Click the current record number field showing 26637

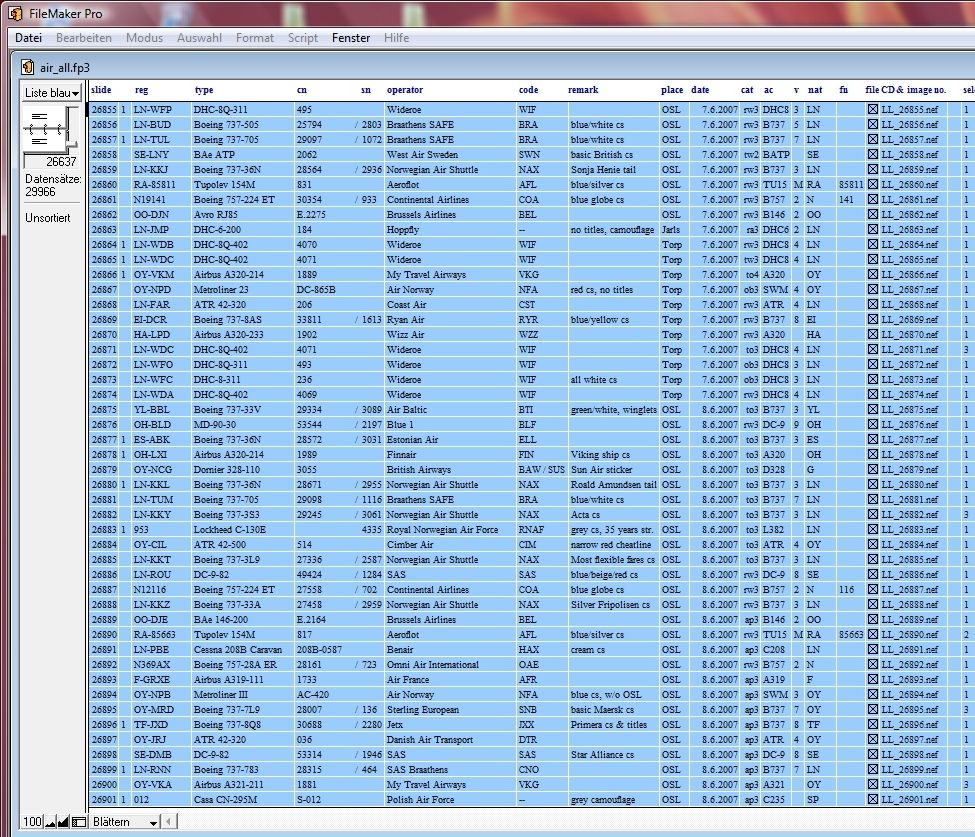click(59, 162)
